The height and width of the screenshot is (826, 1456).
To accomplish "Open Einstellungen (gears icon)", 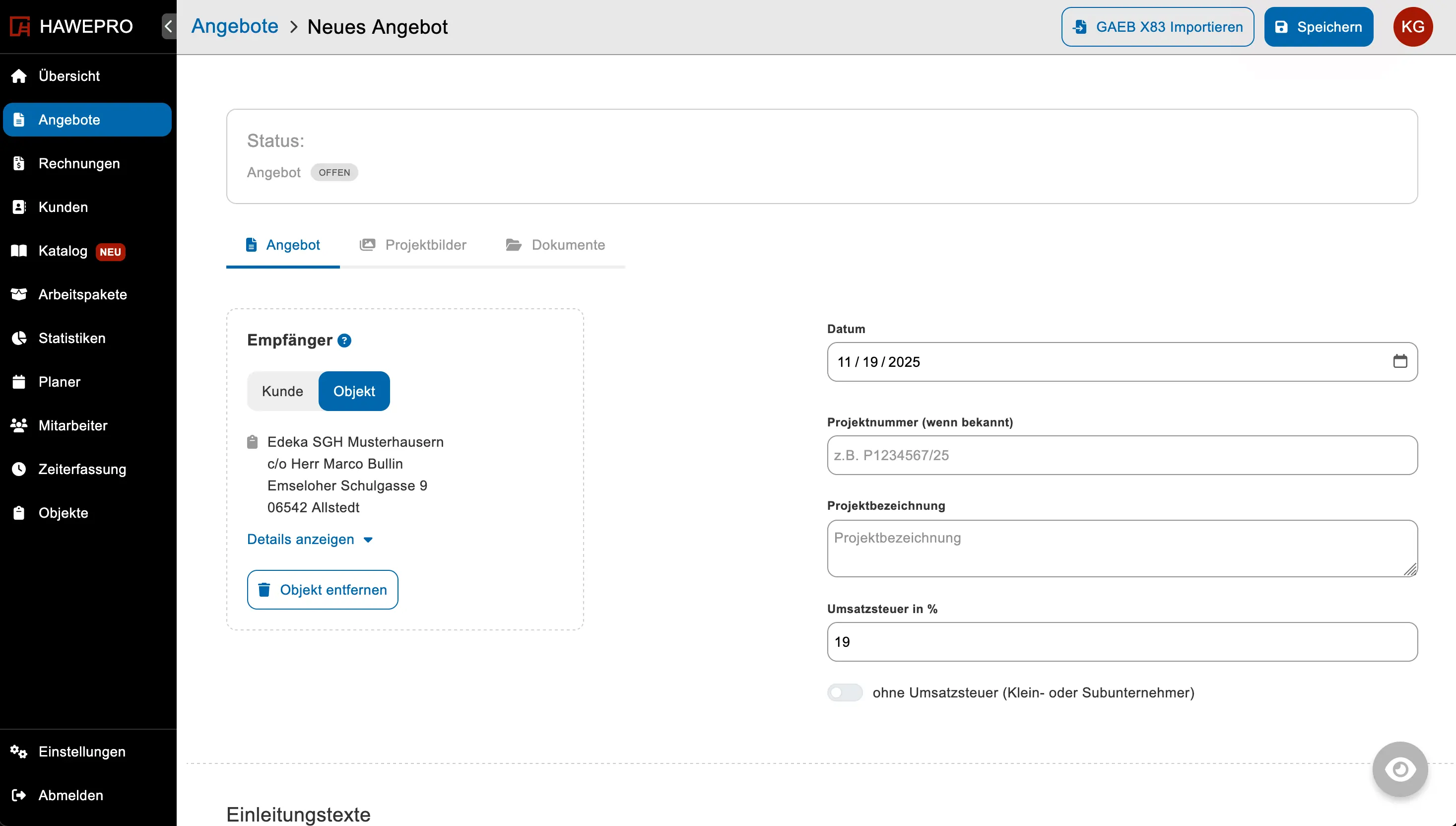I will (x=82, y=752).
